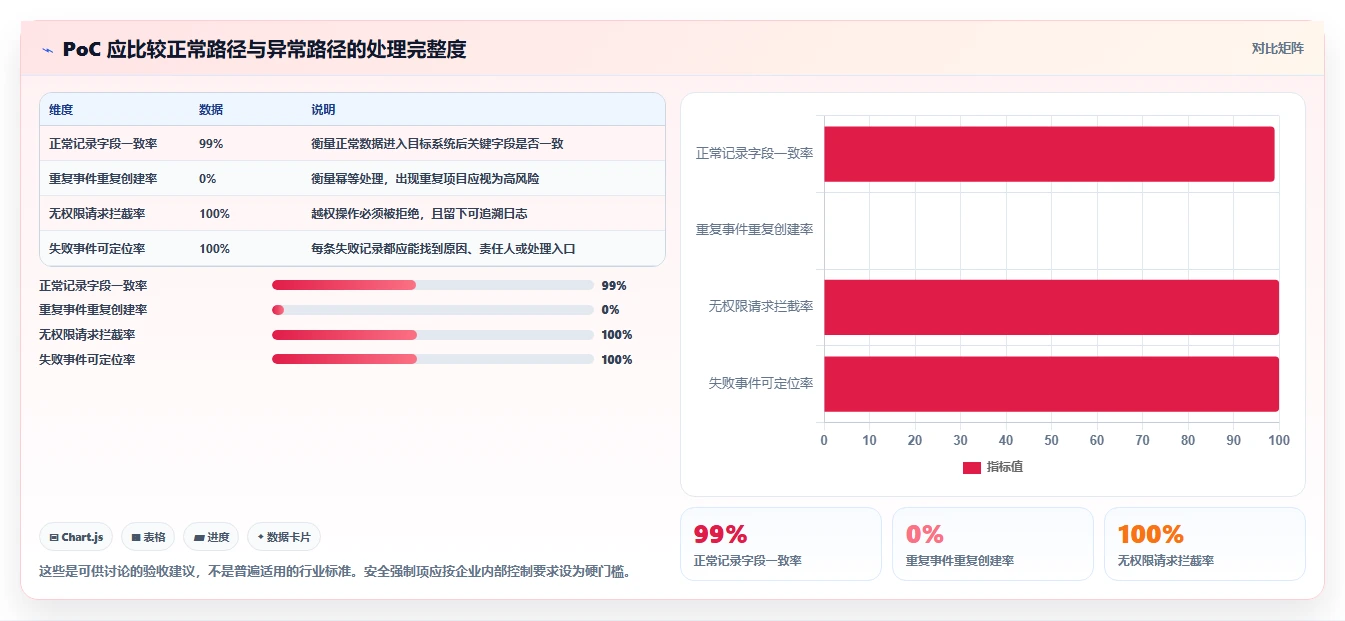
Task: Click the 重复事件重复创建率 chart axis label
Action: click(x=754, y=230)
